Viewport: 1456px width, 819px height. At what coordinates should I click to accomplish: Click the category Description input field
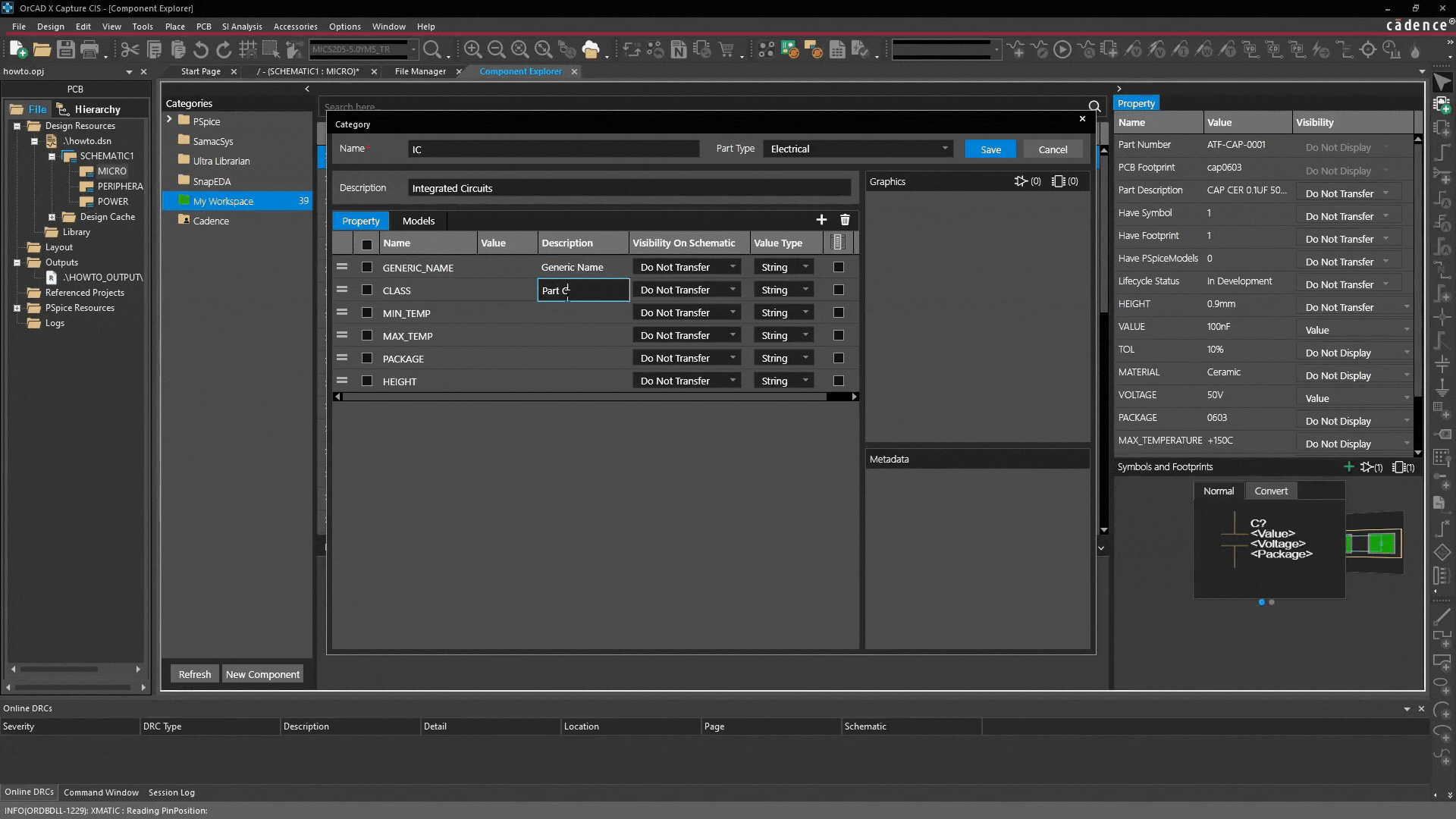(x=629, y=188)
